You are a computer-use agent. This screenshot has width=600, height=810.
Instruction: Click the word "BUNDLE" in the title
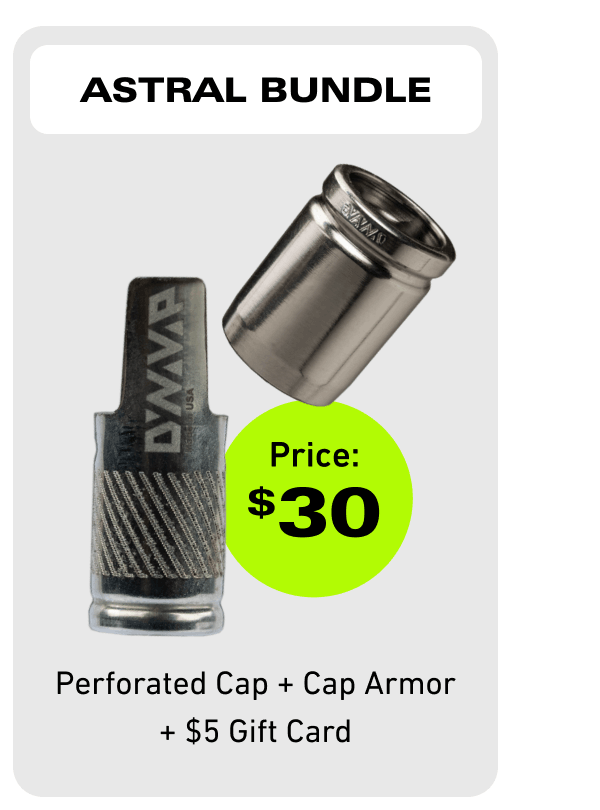pyautogui.click(x=346, y=90)
